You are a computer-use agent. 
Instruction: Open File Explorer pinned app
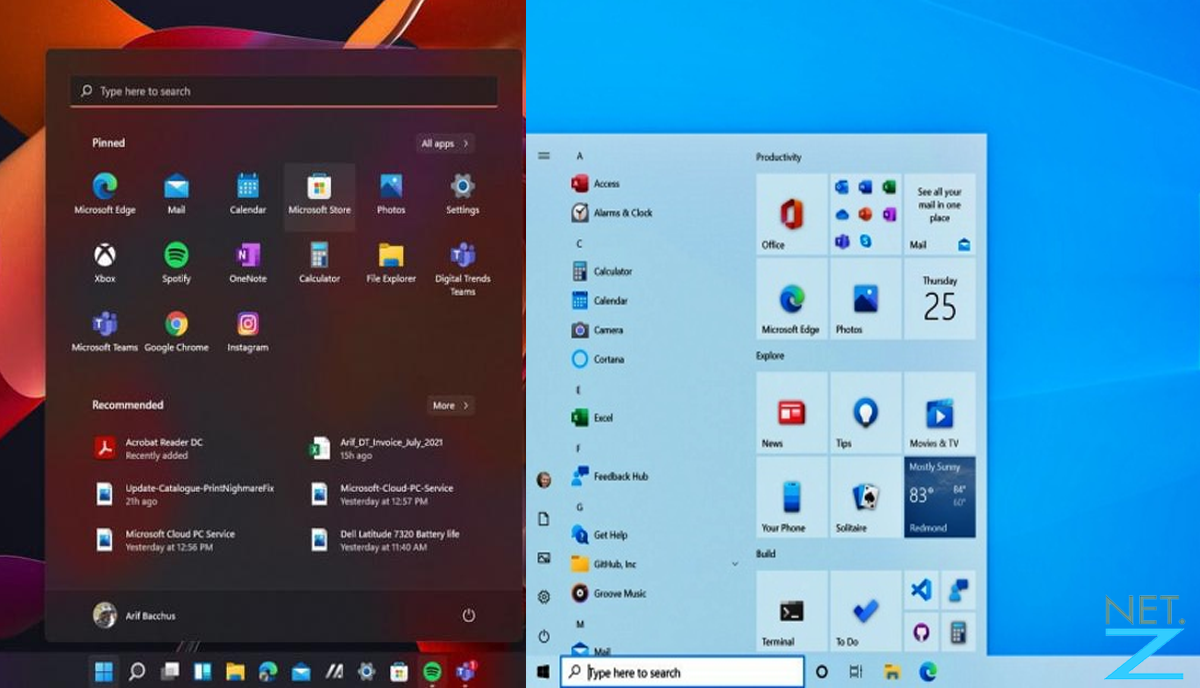[391, 263]
